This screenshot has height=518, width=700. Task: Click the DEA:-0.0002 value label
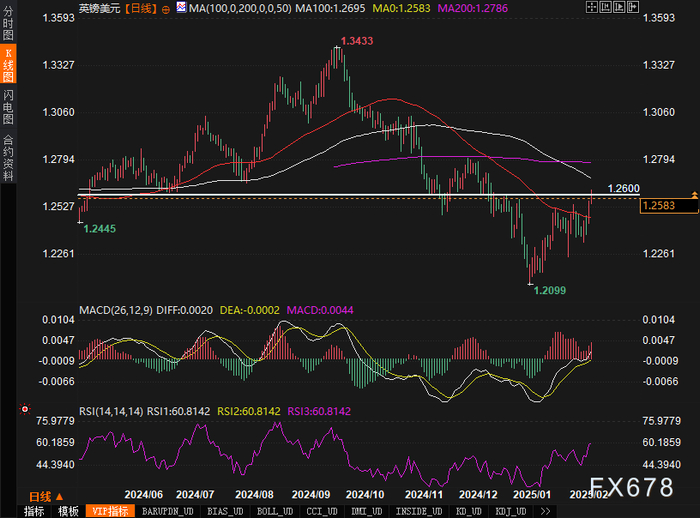(x=250, y=310)
